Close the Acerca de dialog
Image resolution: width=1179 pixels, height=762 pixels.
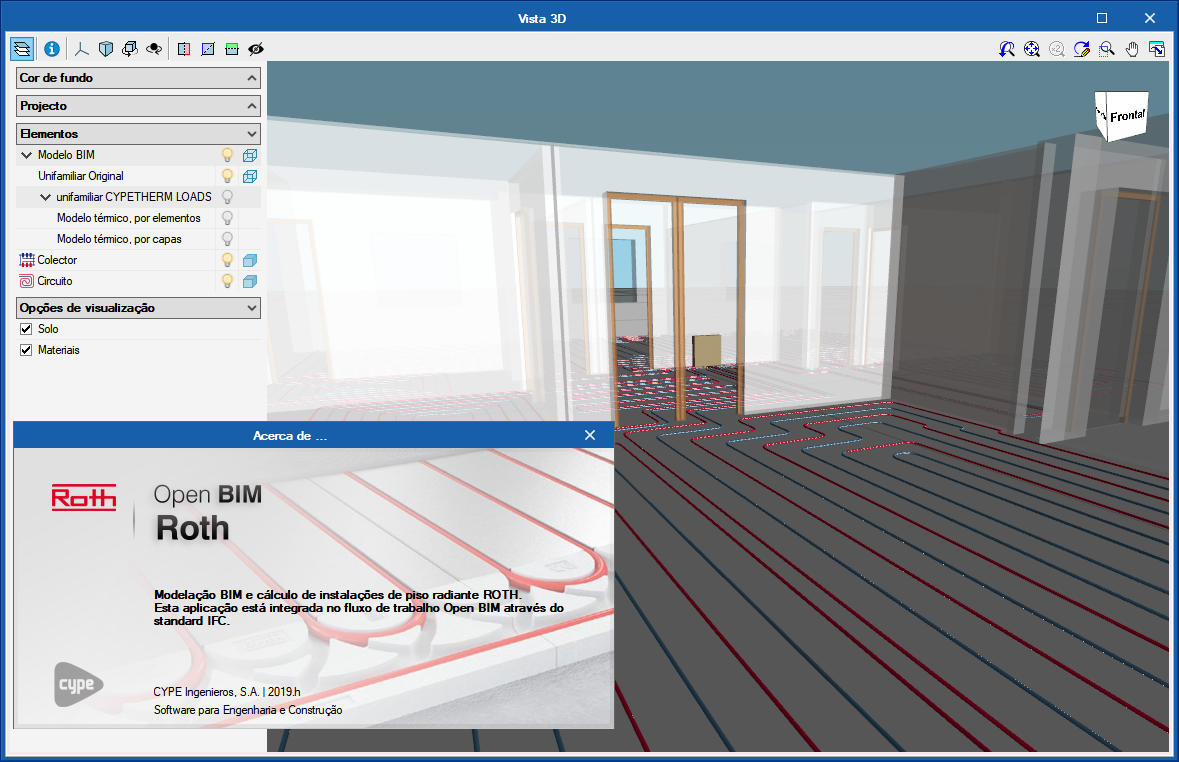coord(590,436)
